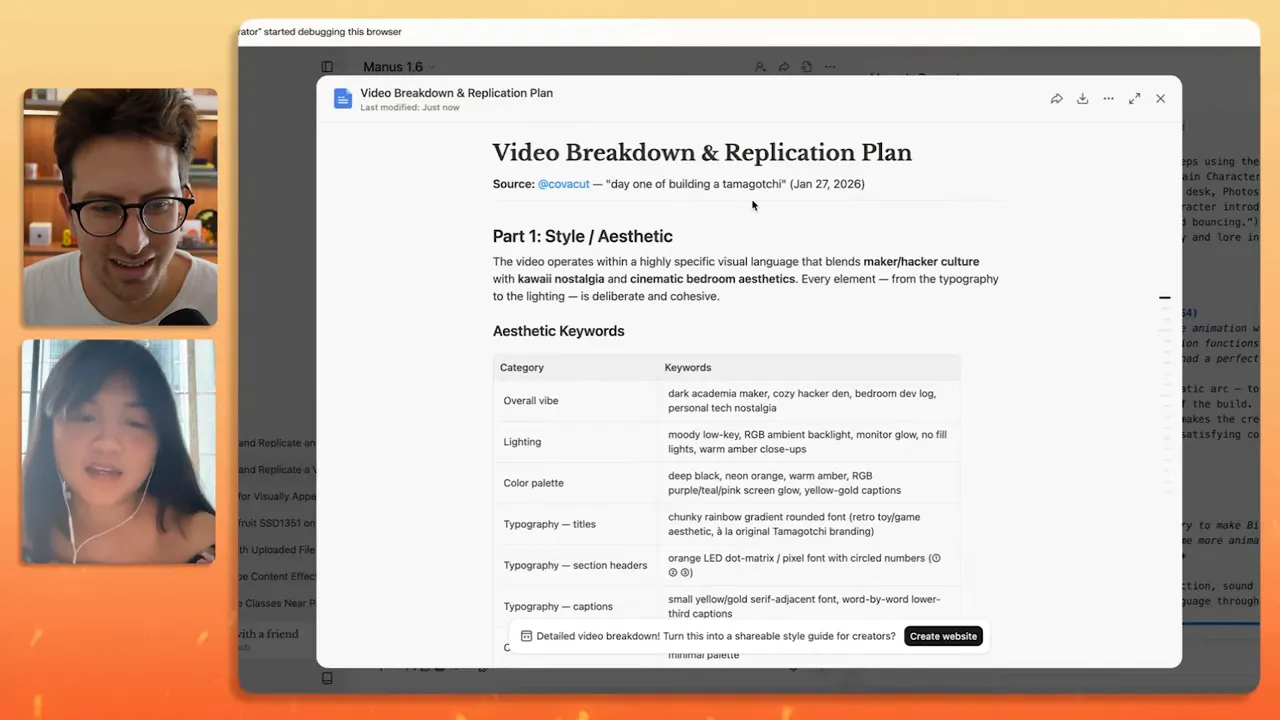The image size is (1280, 720).
Task: Open the @covacut source link
Action: [564, 184]
